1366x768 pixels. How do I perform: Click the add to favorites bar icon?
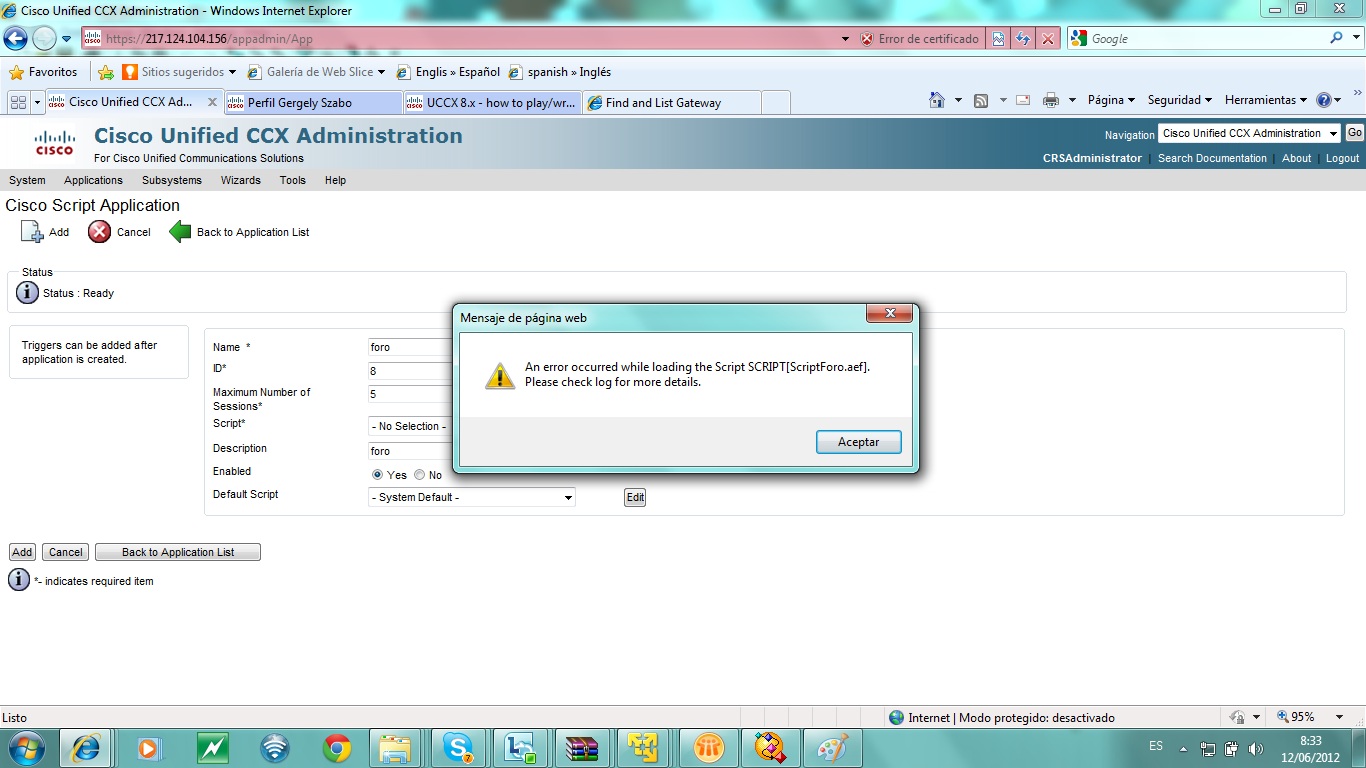pos(106,72)
